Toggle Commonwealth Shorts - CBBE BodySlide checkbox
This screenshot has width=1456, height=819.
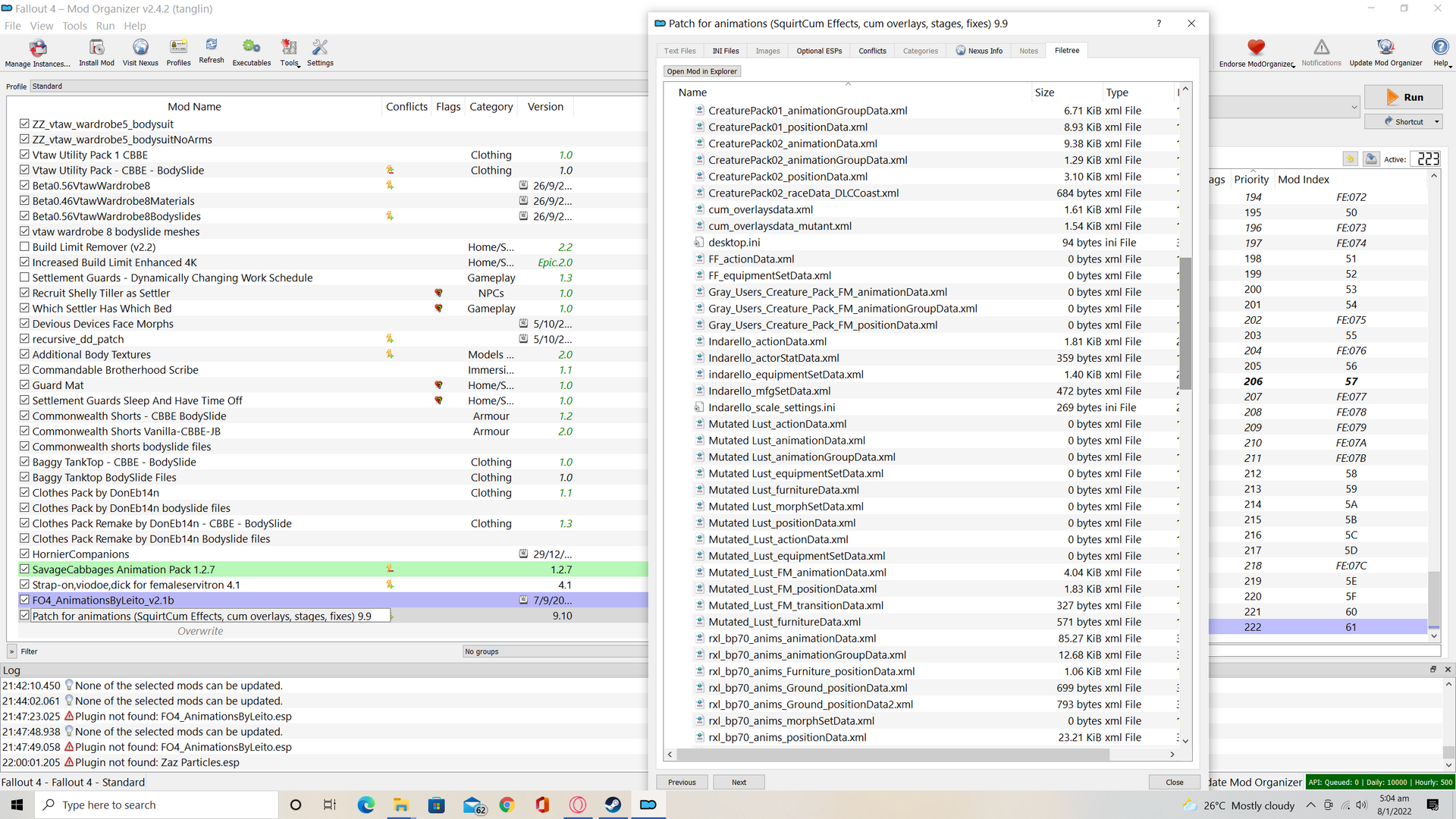coord(24,416)
